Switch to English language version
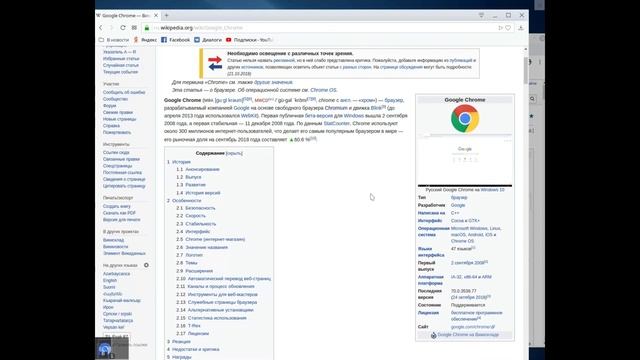Image resolution: width=640 pixels, height=360 pixels. [x=110, y=280]
